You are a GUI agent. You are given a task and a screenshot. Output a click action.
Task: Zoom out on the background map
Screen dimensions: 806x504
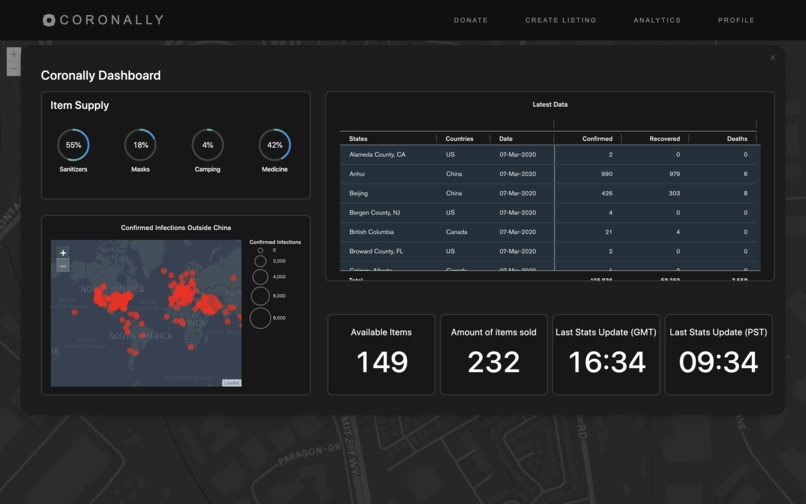(x=13, y=68)
